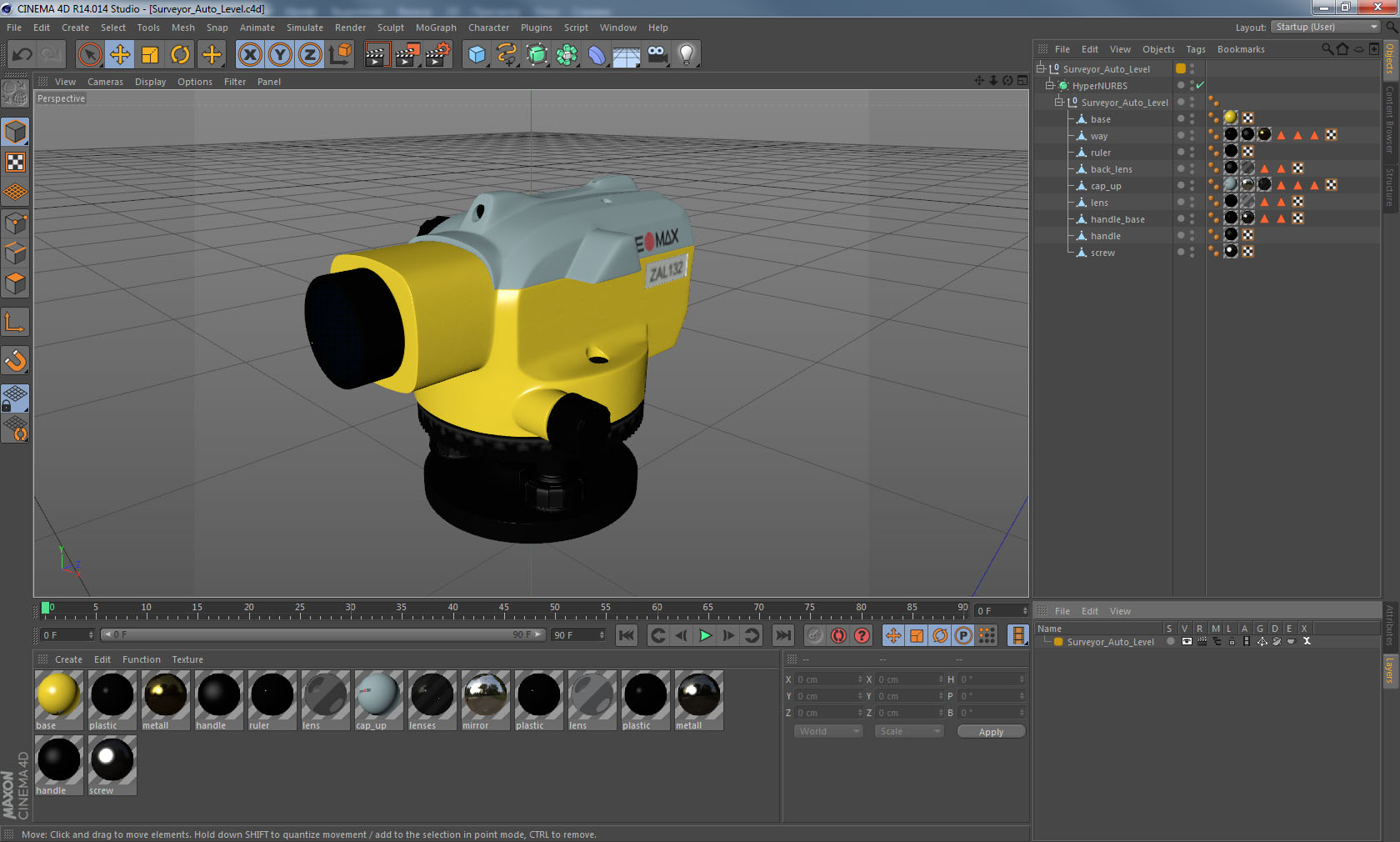Open the spline pen tools icon
1400x842 pixels.
(507, 55)
